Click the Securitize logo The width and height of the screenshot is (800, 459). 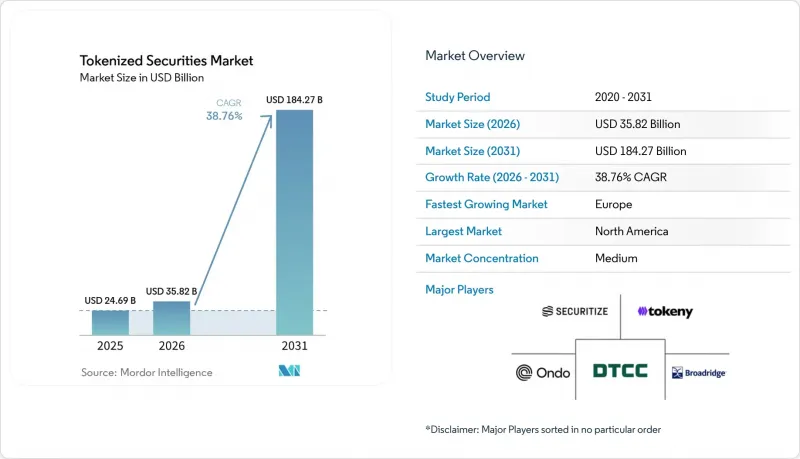click(575, 311)
